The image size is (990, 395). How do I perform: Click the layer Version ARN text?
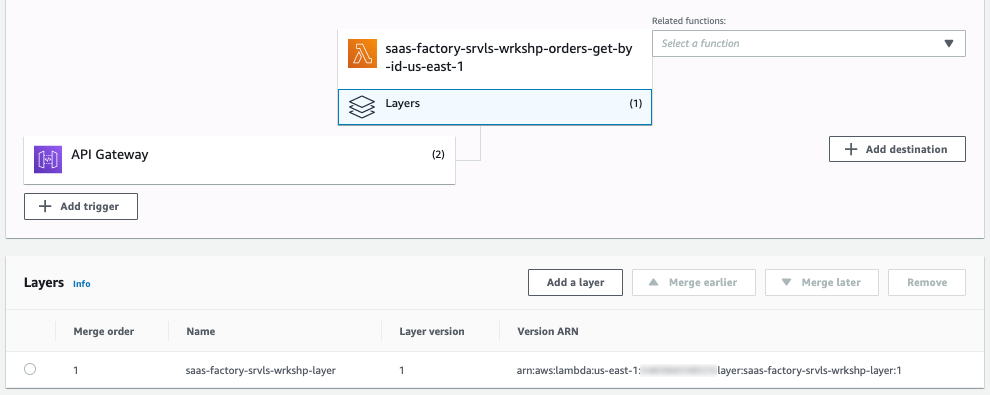[x=709, y=370]
